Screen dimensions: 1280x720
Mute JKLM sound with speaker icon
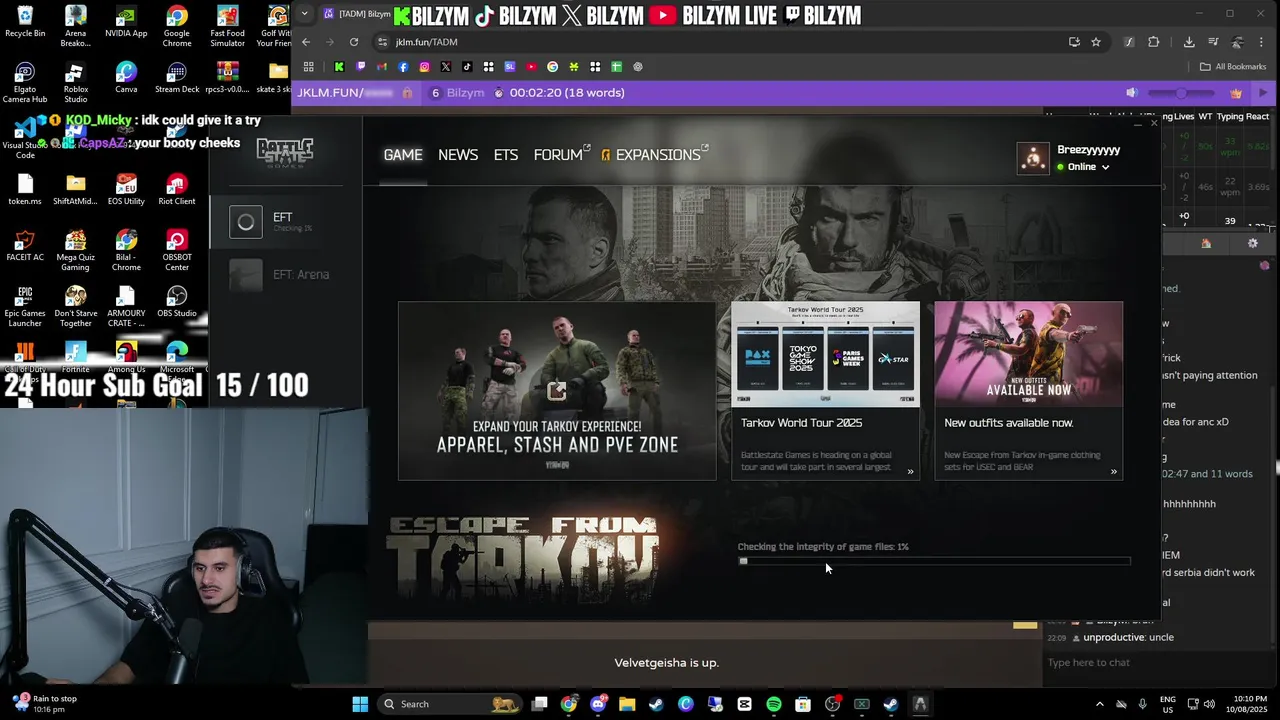click(x=1131, y=93)
